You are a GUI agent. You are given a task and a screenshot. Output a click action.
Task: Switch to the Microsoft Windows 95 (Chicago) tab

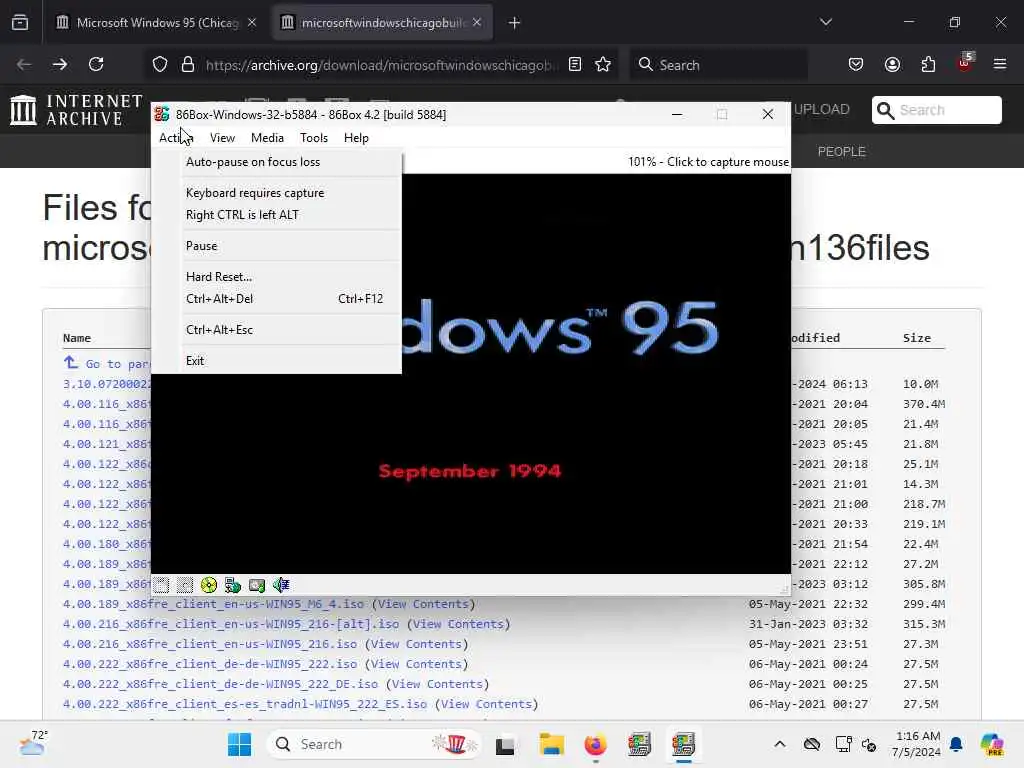tap(157, 23)
